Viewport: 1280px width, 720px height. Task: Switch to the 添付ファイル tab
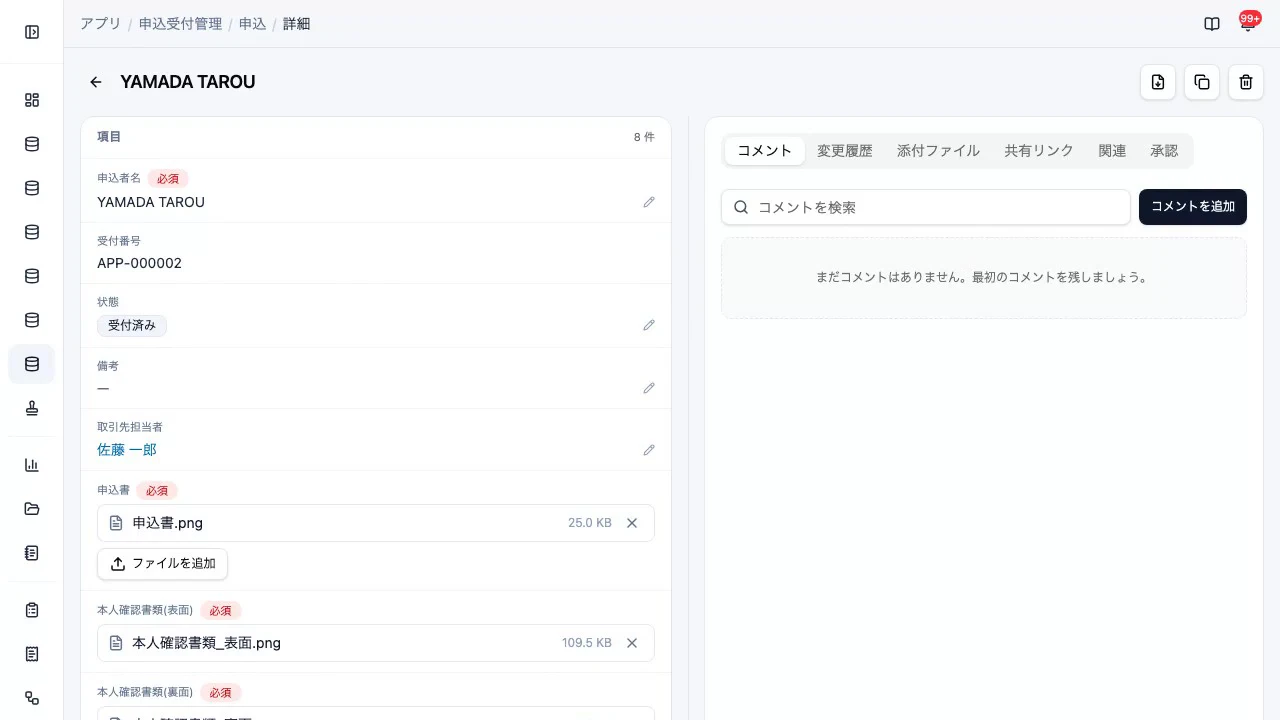pyautogui.click(x=938, y=151)
